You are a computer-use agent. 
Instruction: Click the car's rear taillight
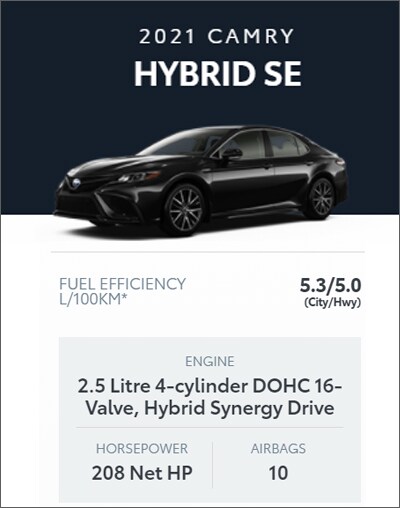[341, 162]
